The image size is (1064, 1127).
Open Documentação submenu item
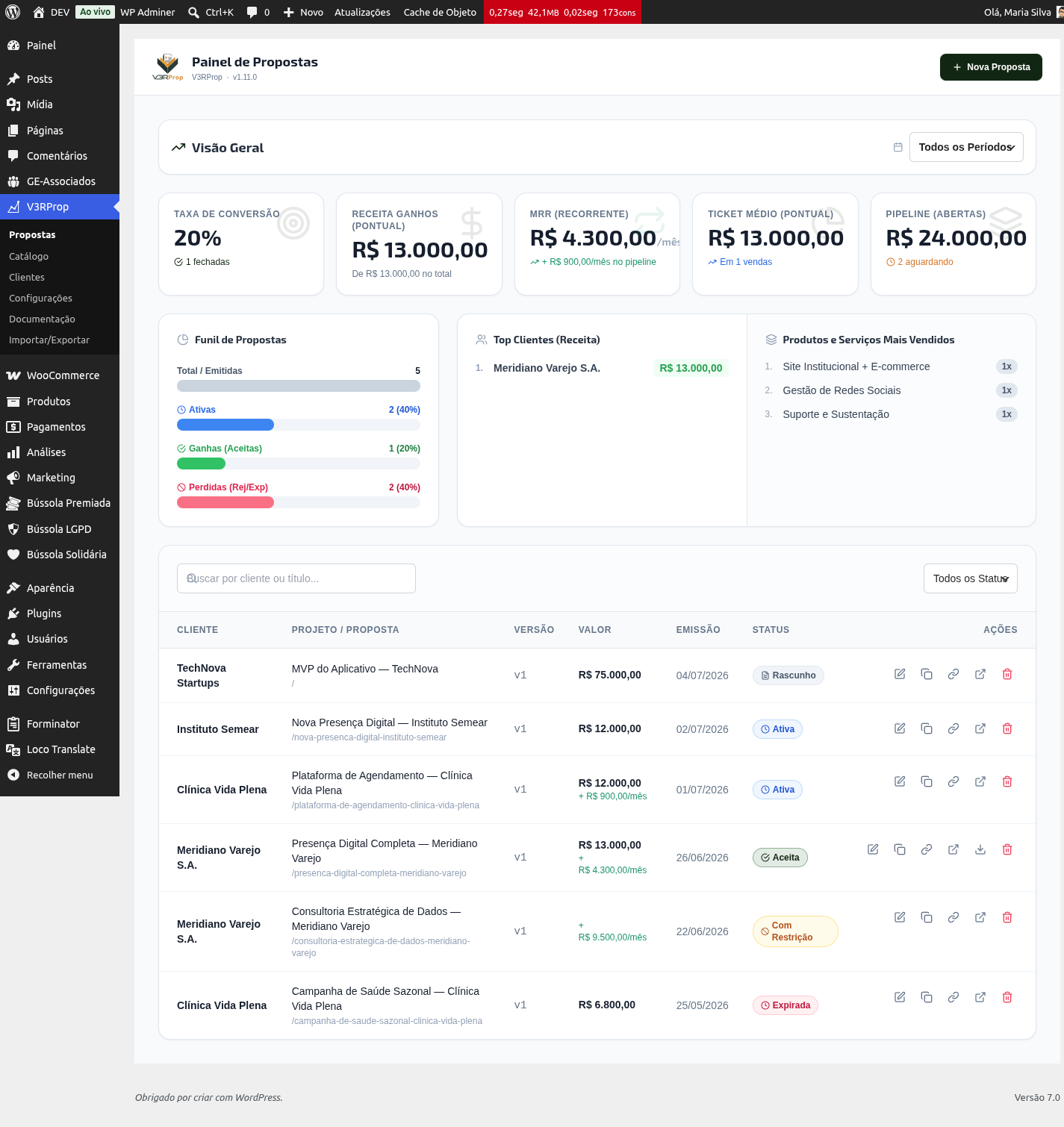coord(42,319)
